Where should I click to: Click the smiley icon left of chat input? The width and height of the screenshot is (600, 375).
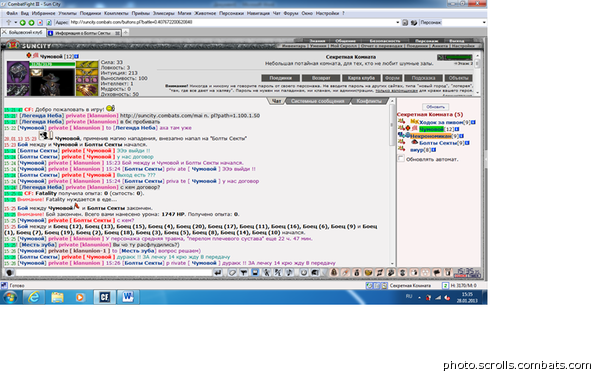click(x=10, y=272)
